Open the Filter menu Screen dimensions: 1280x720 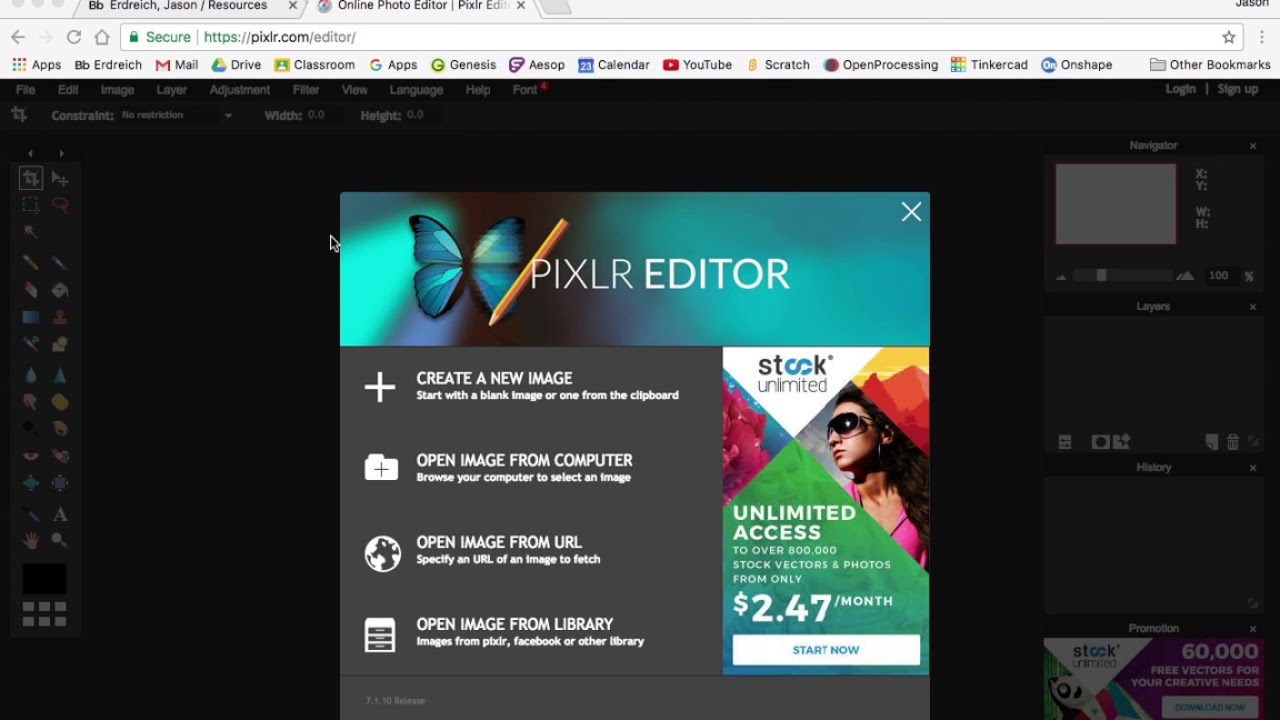pos(306,89)
